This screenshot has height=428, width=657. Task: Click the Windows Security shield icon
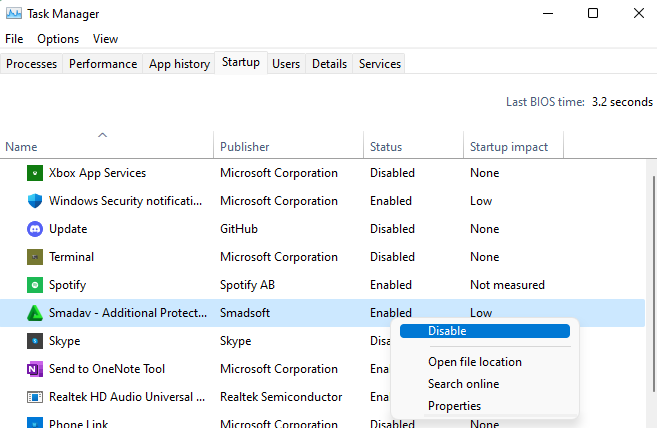(35, 201)
